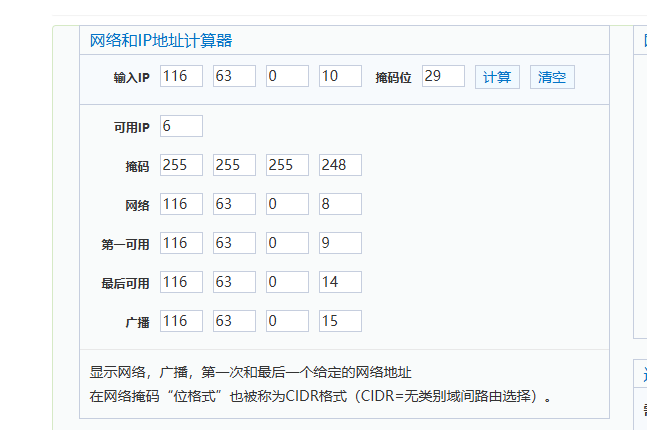Select first octet of 最后可用 row
The height and width of the screenshot is (430, 647).
pyautogui.click(x=181, y=282)
